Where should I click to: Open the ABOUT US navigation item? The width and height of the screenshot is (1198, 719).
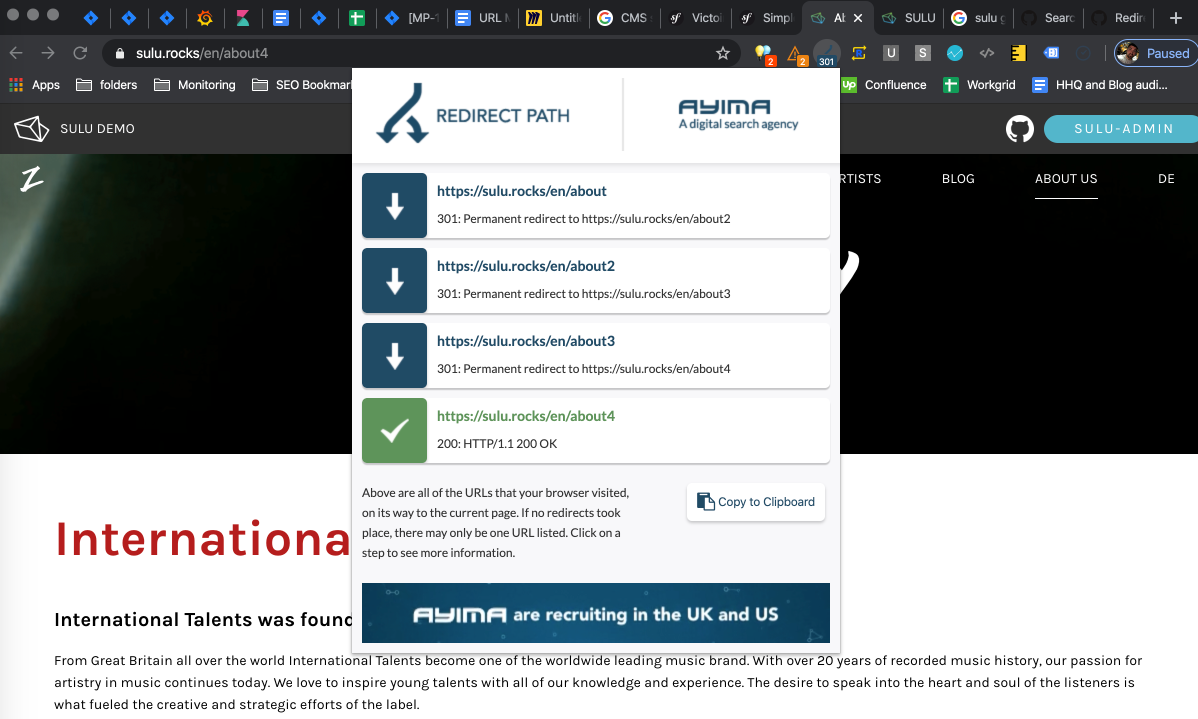[1066, 178]
